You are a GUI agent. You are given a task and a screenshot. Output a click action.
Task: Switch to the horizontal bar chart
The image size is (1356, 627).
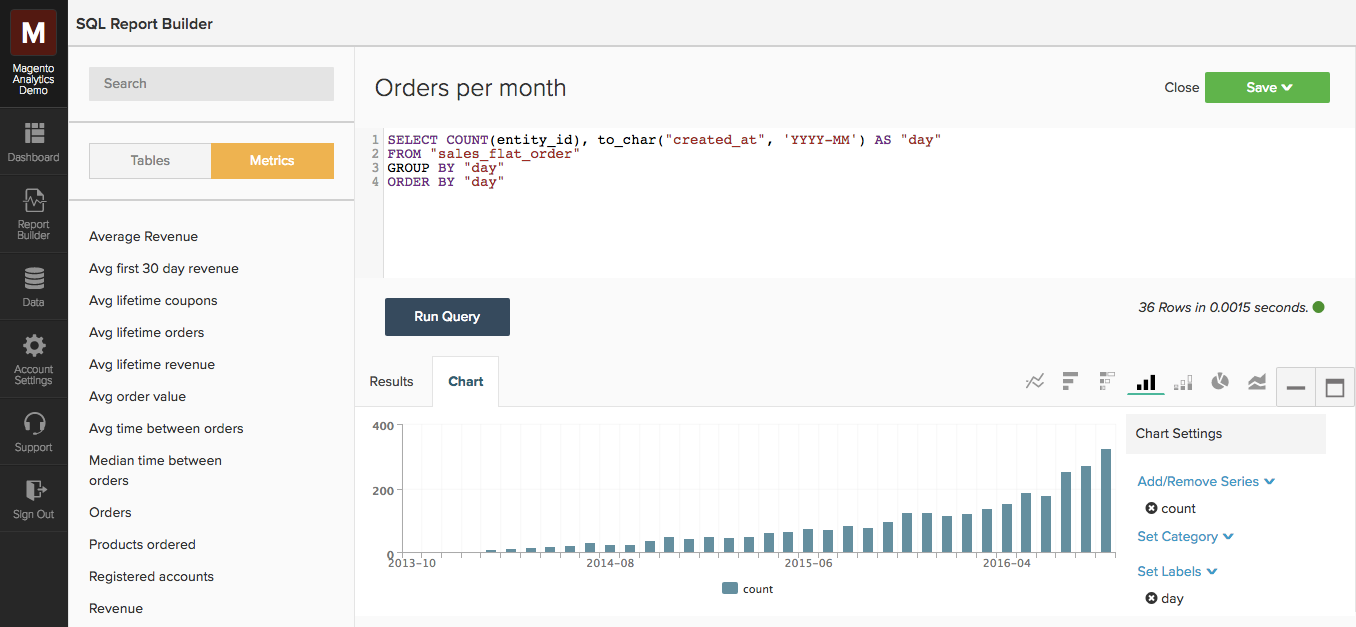(1069, 381)
